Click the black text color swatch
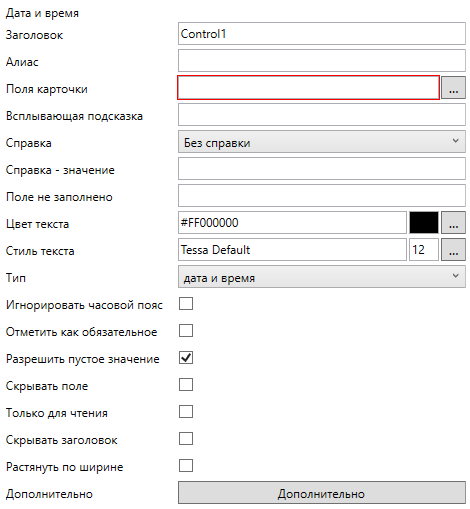 click(424, 222)
